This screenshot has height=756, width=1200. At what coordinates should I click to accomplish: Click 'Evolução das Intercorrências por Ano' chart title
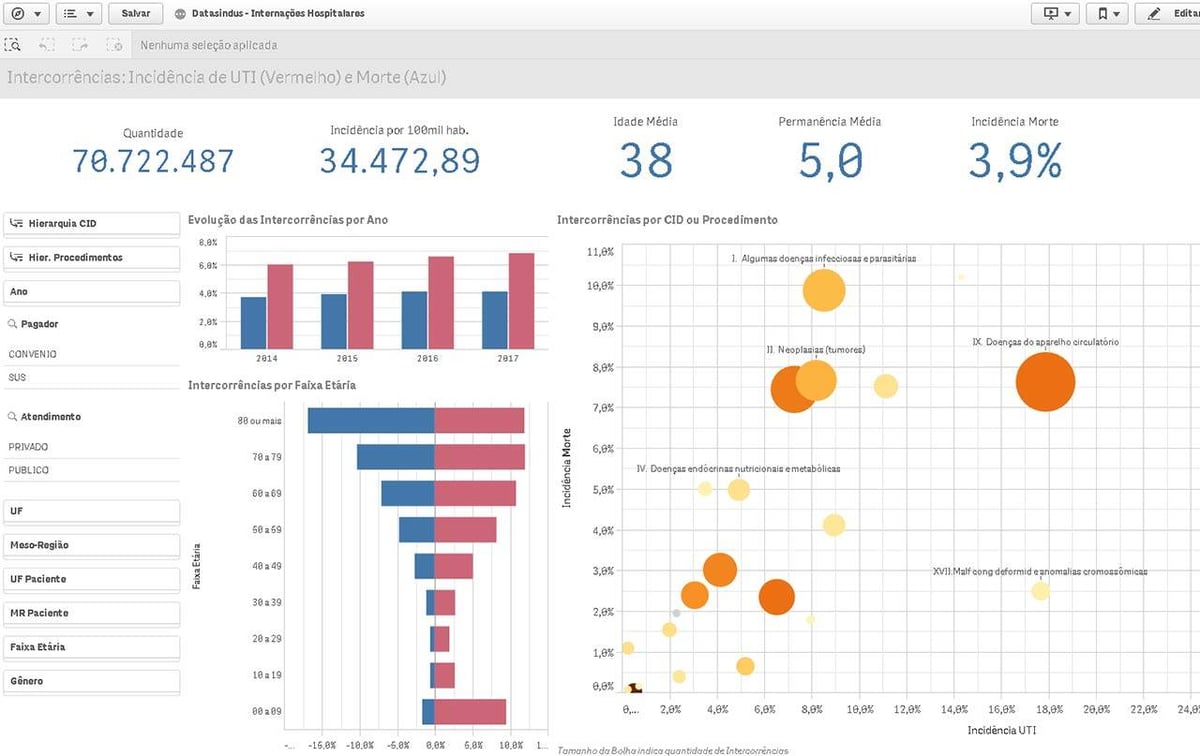click(288, 220)
